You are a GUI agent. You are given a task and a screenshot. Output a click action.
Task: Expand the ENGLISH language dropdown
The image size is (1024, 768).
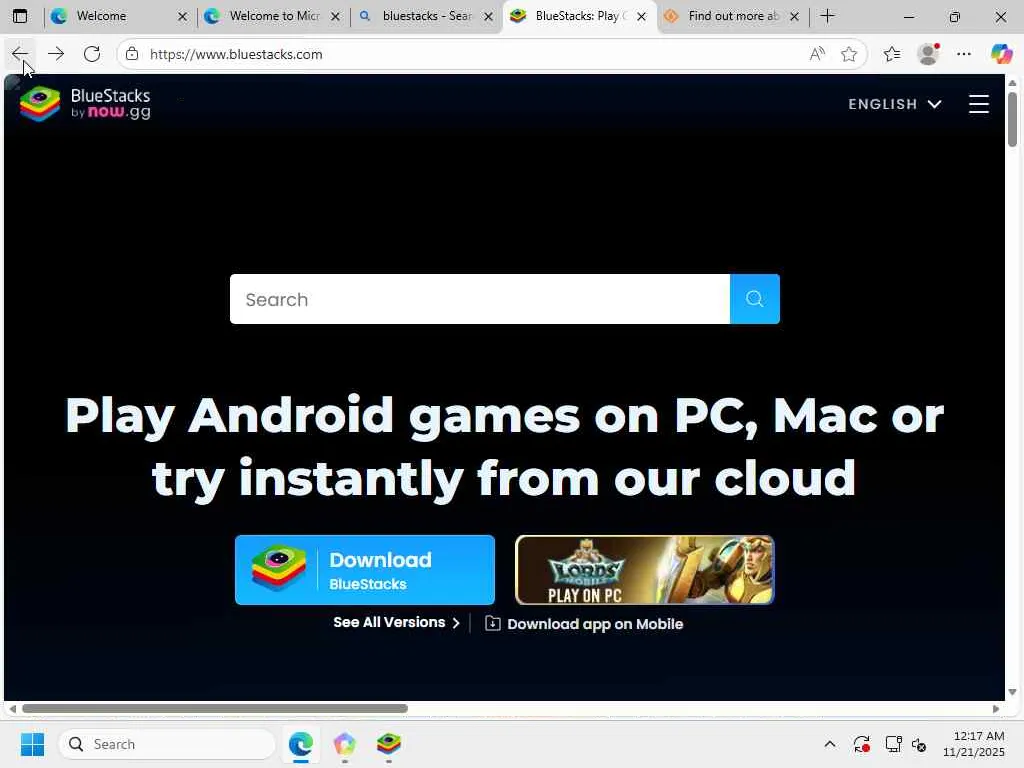895,104
